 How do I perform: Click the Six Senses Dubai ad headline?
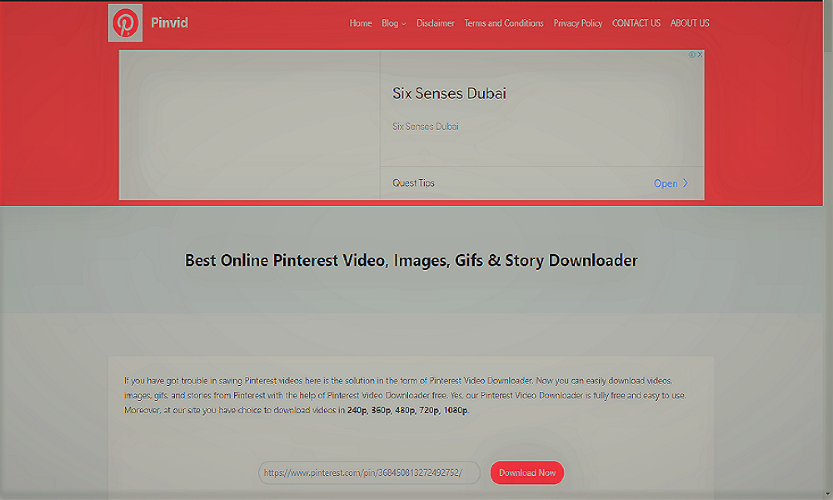click(x=449, y=94)
